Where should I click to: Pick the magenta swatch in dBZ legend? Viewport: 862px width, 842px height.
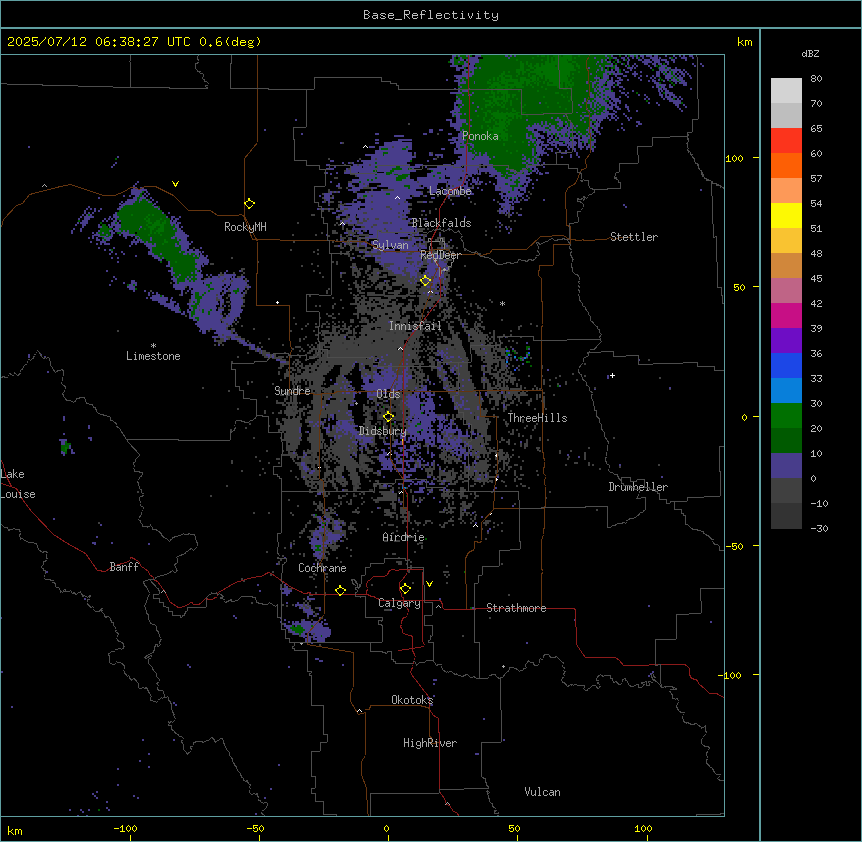(786, 315)
